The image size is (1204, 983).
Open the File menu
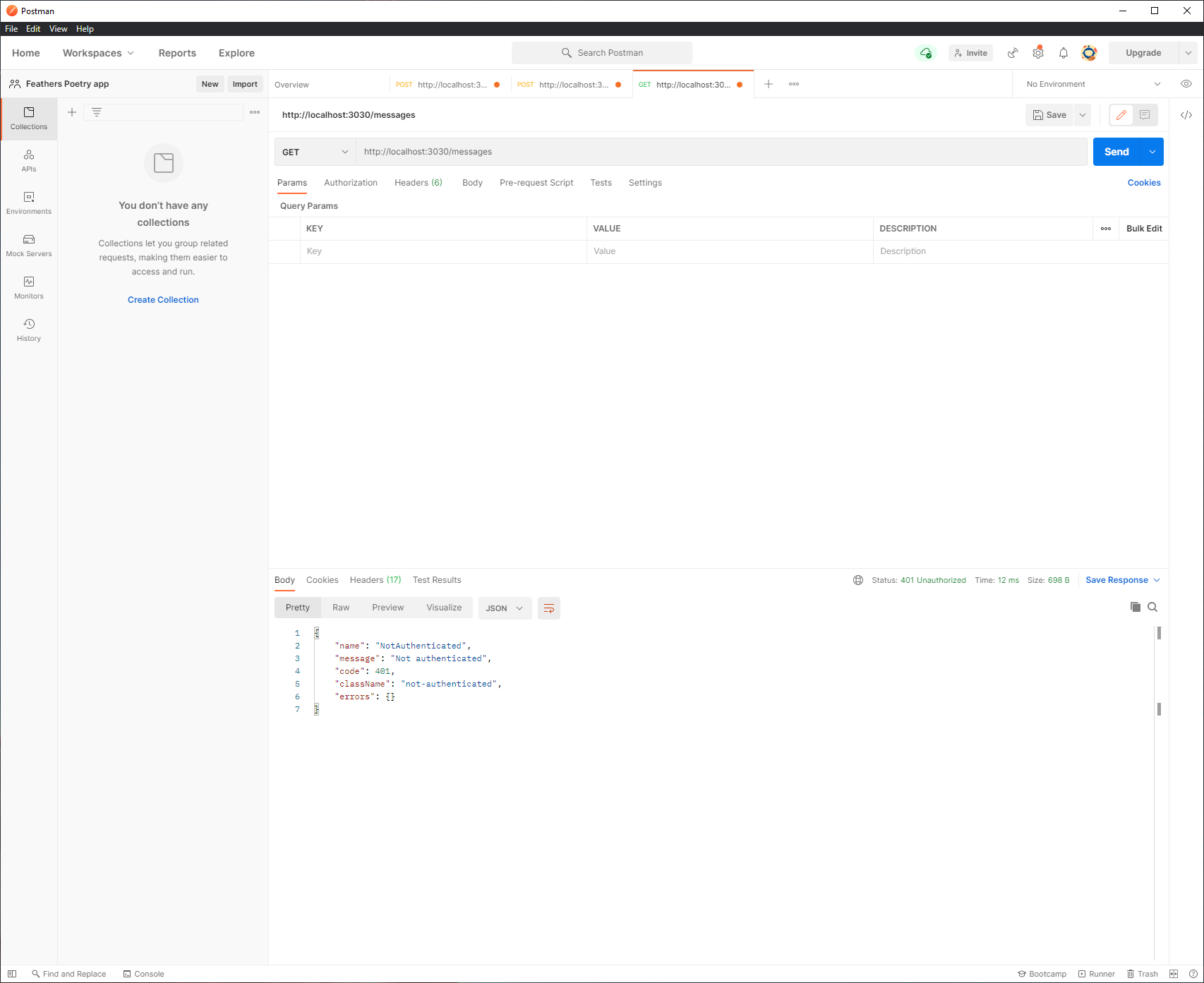coord(11,29)
